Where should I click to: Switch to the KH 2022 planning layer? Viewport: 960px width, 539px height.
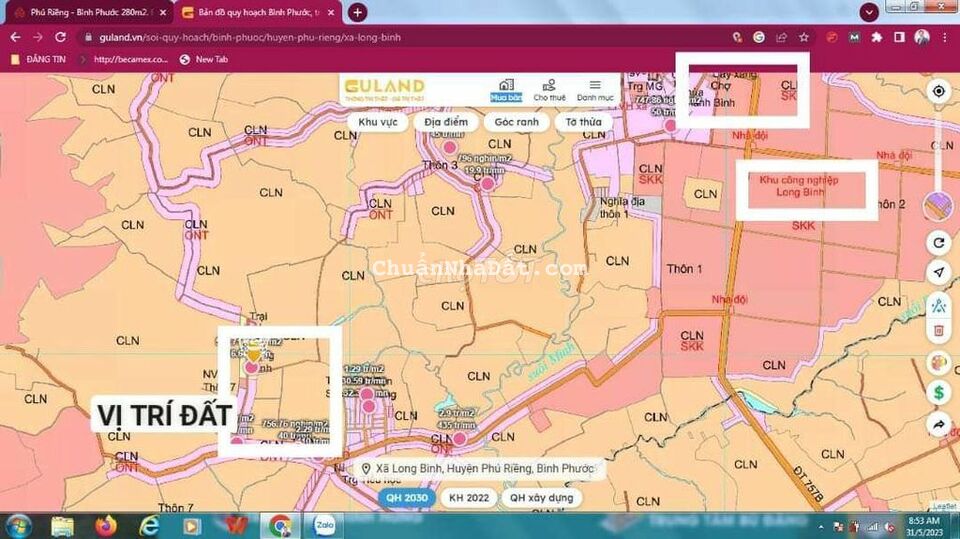(x=469, y=498)
